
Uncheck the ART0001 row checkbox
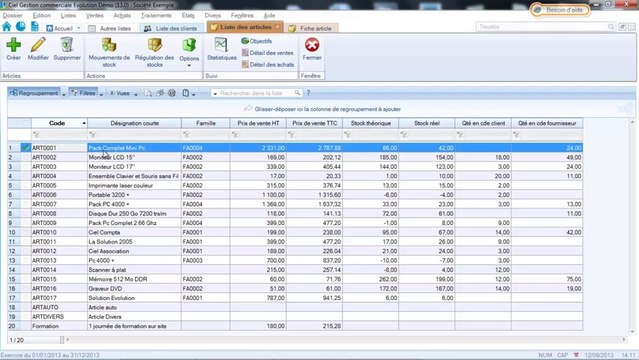click(26, 148)
